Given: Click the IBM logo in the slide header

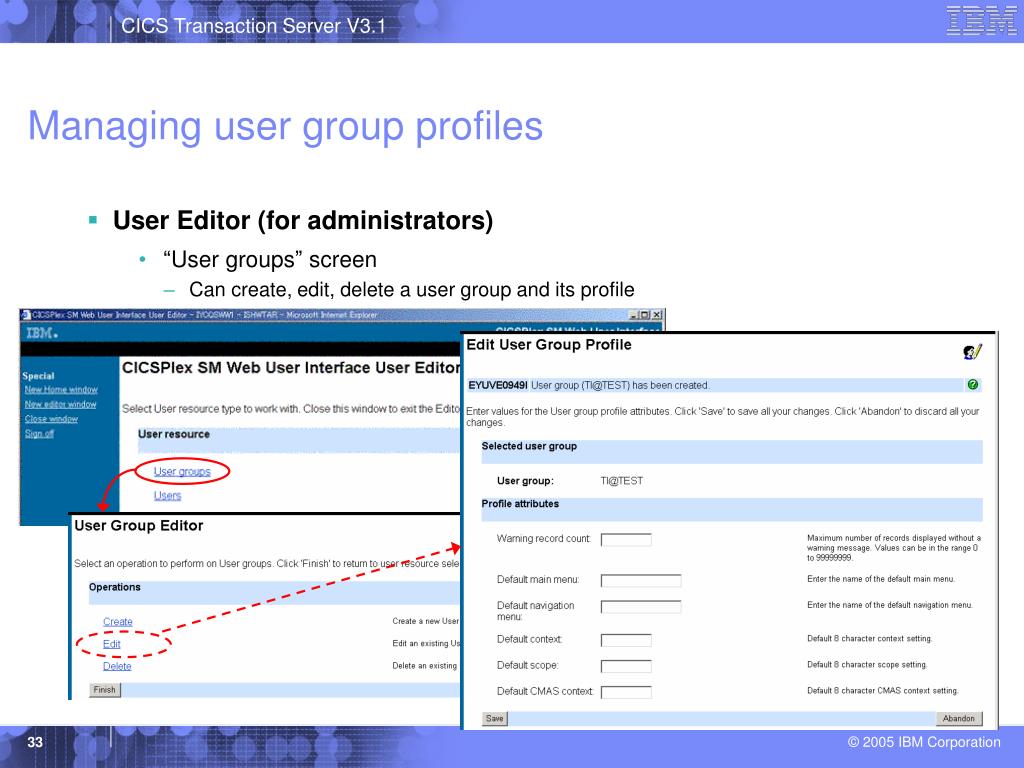Looking at the screenshot, I should pos(981,20).
